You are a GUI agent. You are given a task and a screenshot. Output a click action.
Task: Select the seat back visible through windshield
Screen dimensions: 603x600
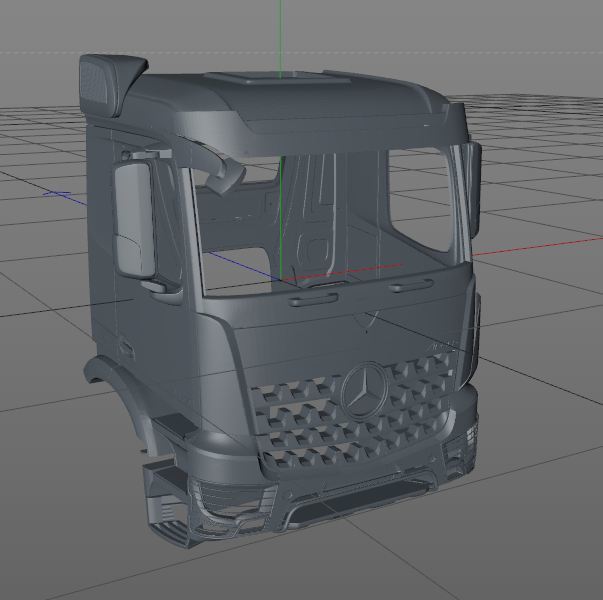pyautogui.click(x=315, y=215)
